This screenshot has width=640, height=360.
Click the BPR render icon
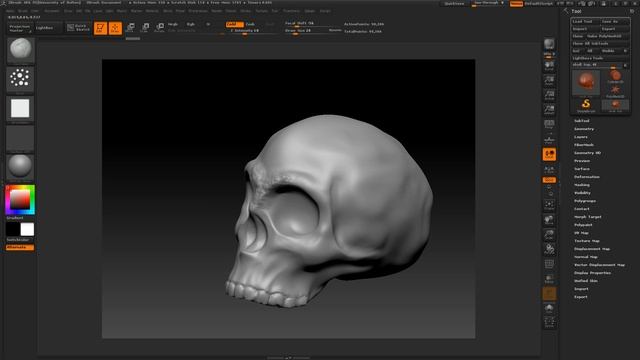pos(549,44)
